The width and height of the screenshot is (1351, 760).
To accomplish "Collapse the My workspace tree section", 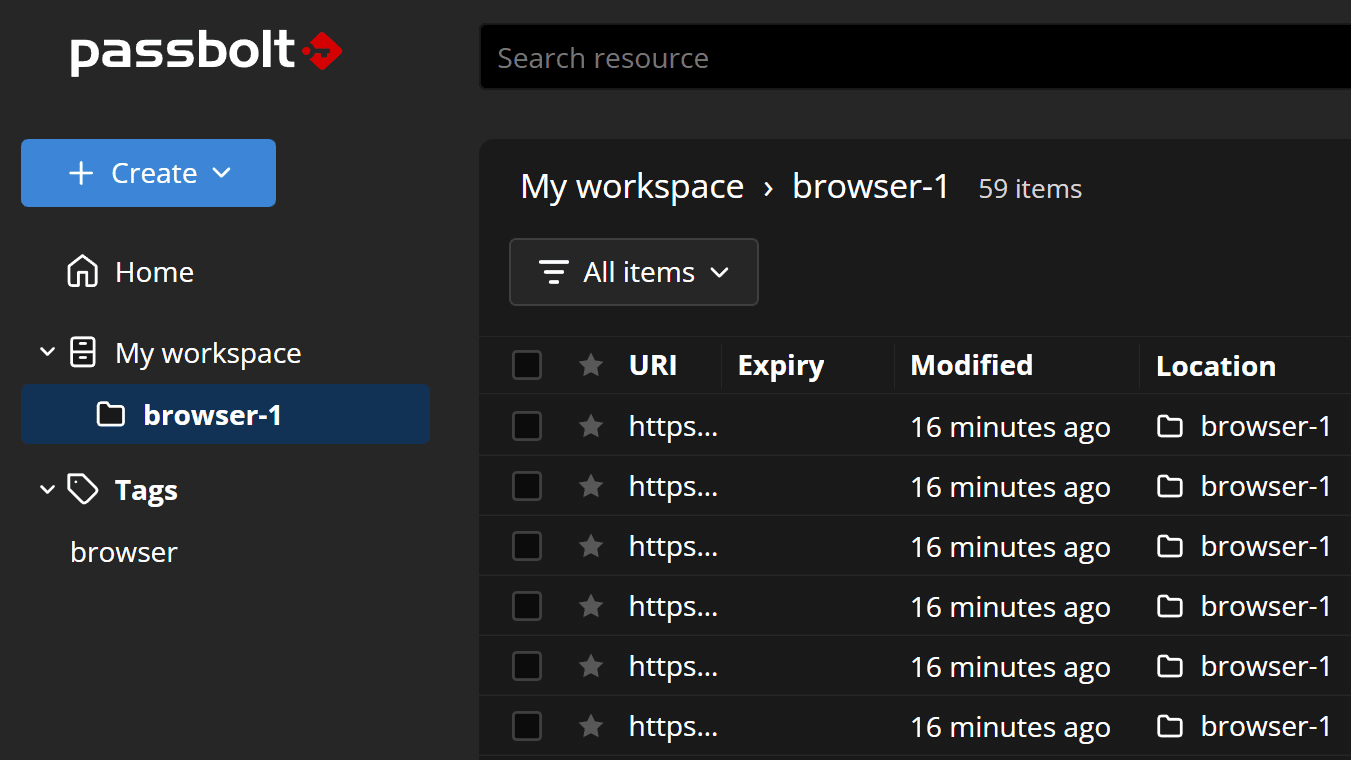I will (x=47, y=352).
